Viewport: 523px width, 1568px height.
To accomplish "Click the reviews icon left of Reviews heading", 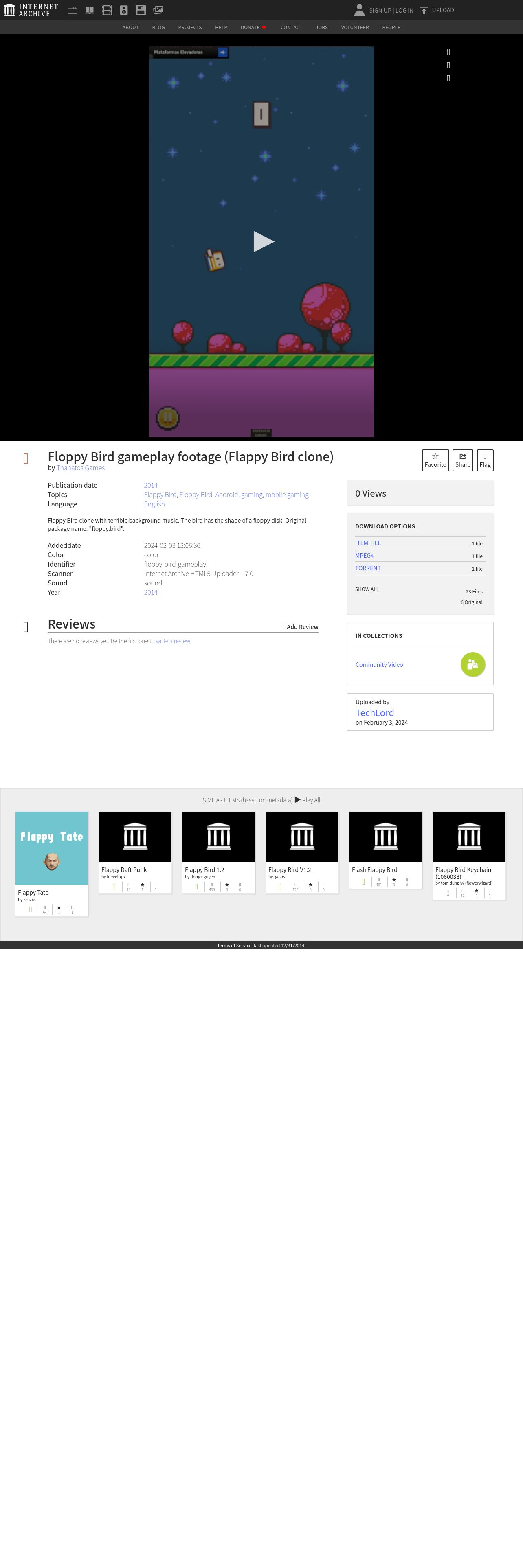I will 26,627.
